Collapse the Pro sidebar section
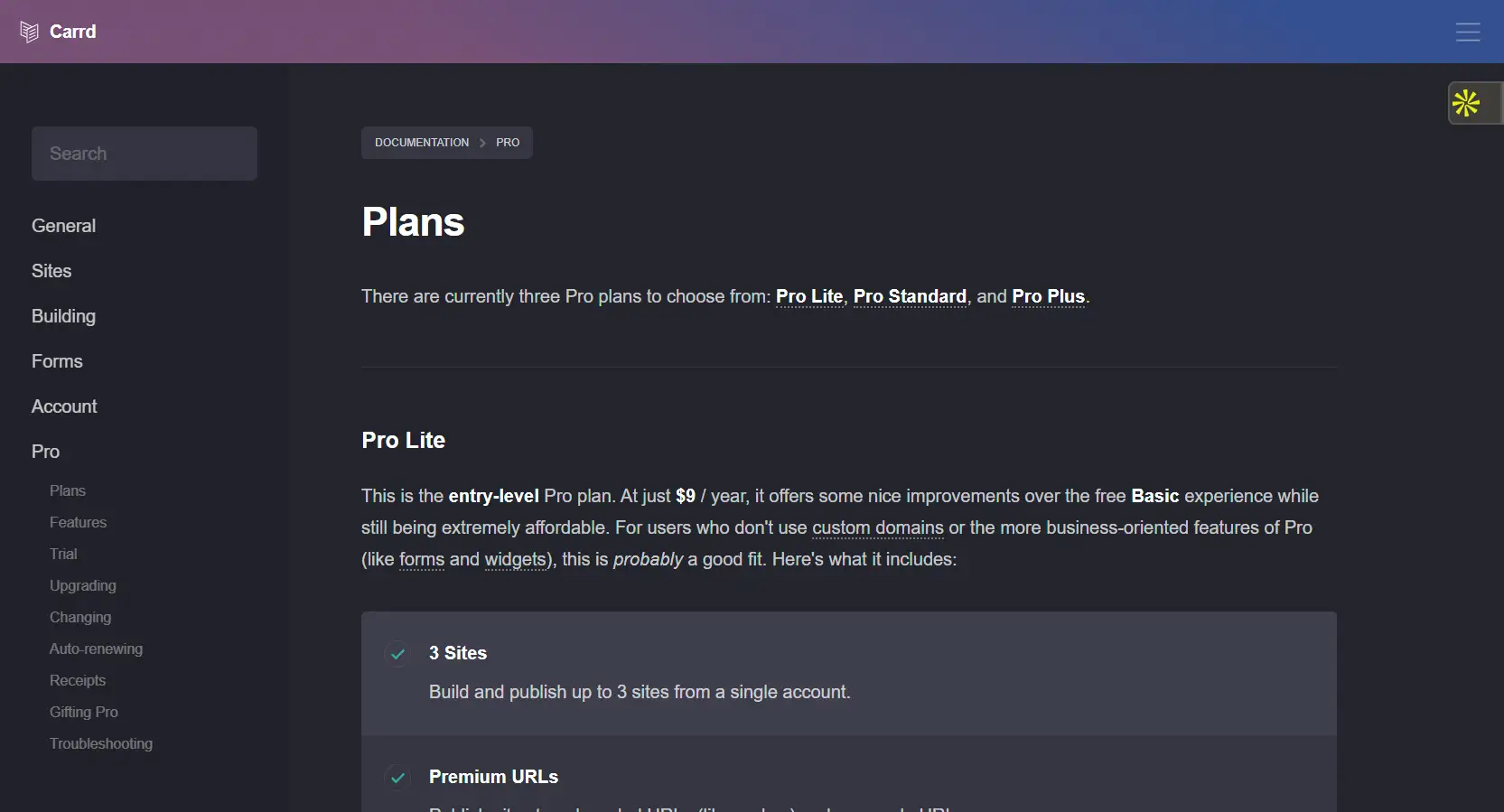 coord(45,452)
